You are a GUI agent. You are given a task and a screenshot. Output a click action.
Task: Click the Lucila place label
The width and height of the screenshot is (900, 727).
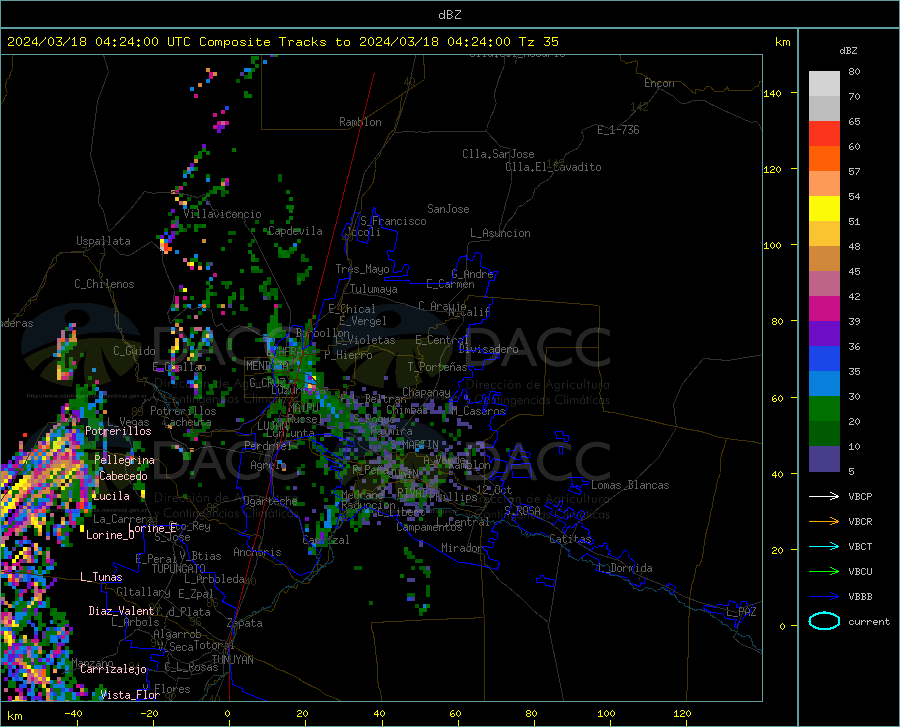(x=111, y=496)
